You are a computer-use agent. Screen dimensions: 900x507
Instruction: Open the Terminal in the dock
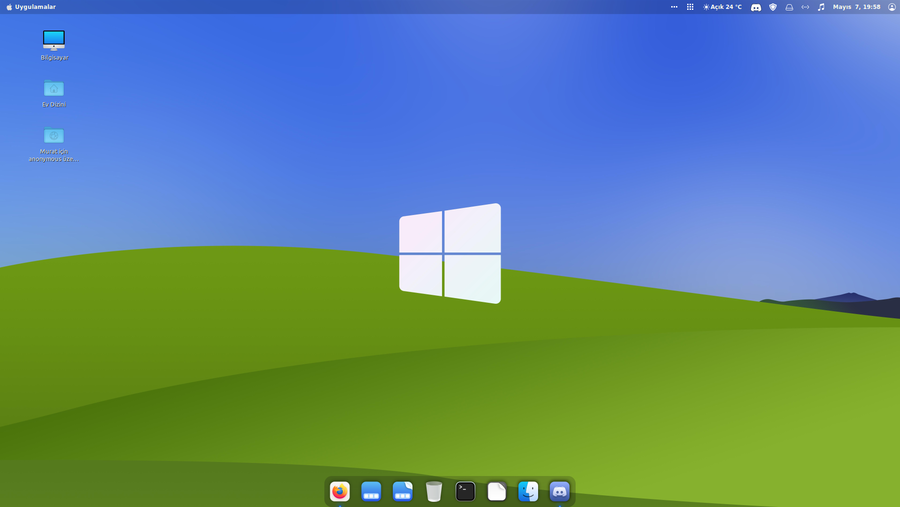[465, 491]
